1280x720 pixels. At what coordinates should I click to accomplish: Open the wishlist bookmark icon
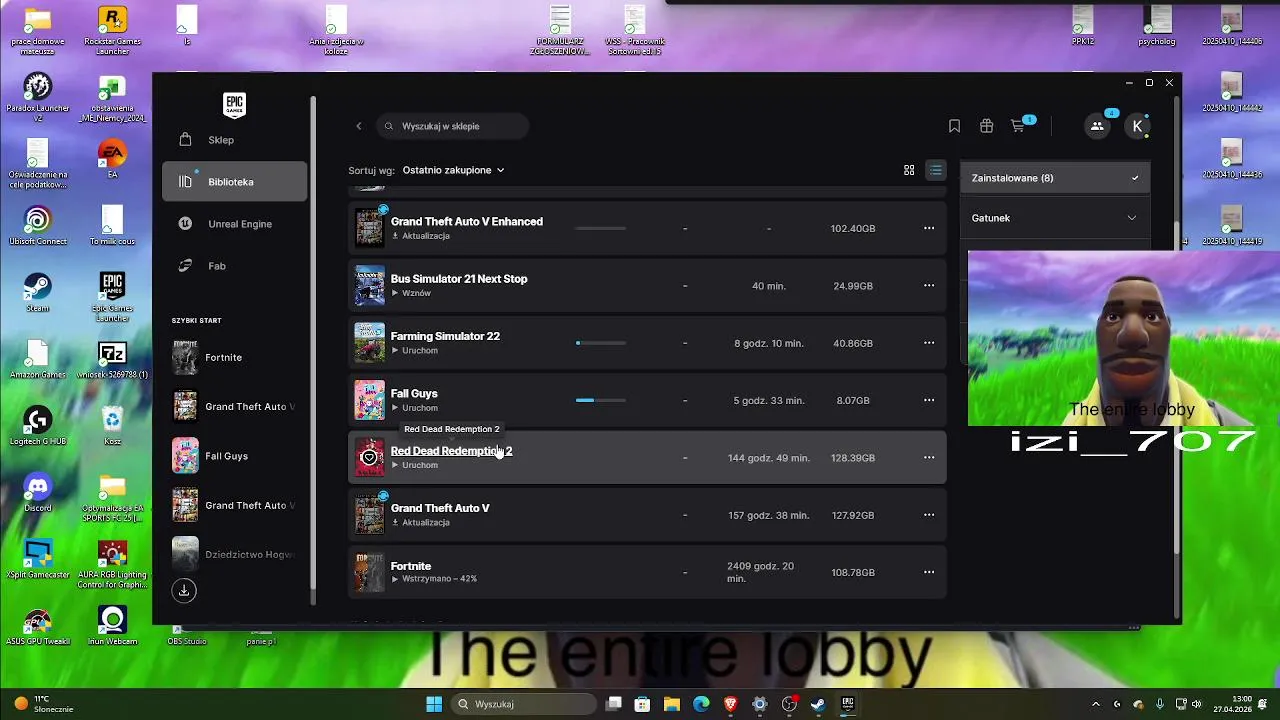954,126
